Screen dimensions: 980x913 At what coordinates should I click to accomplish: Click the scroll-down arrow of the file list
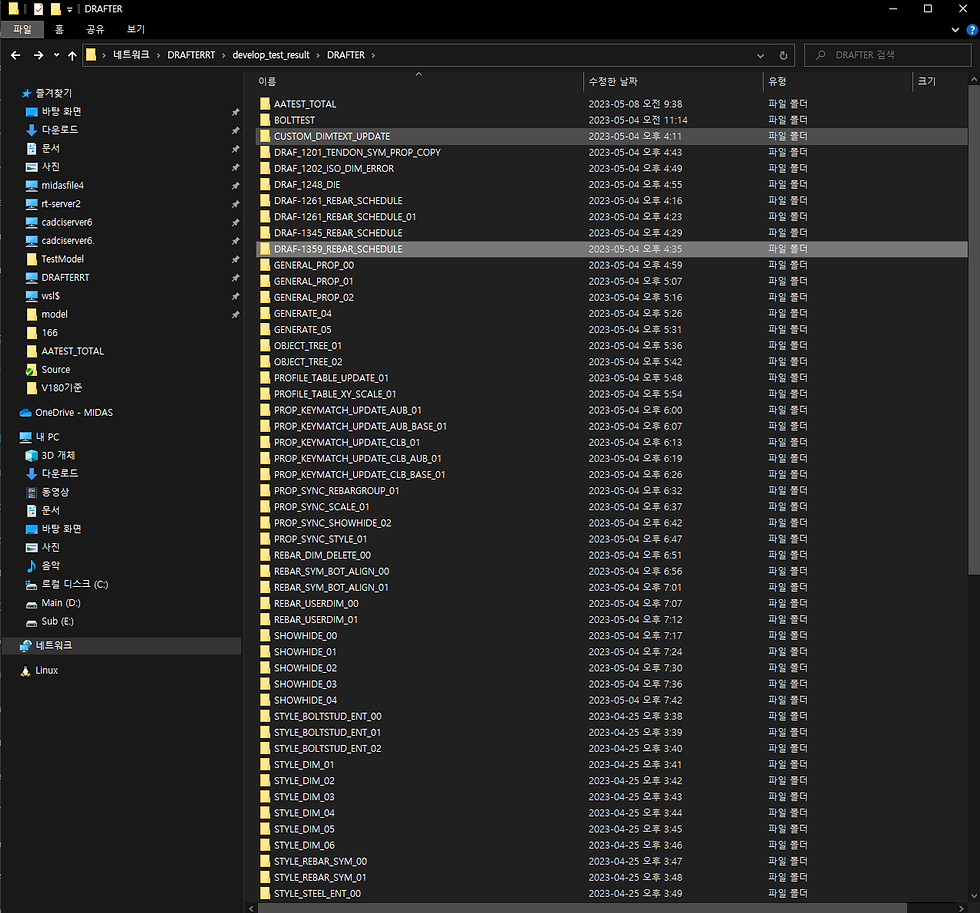pos(974,897)
